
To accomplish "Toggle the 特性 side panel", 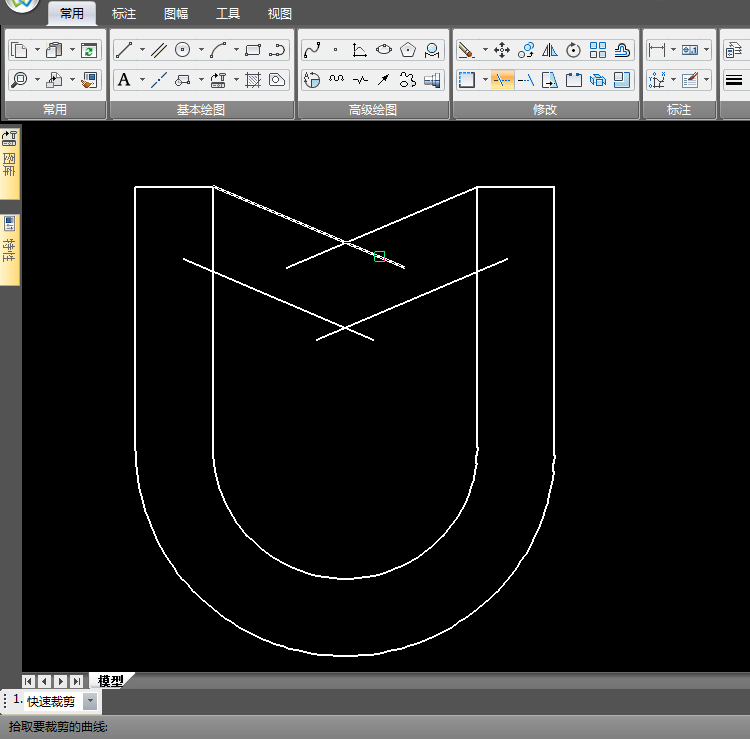I will [9, 248].
